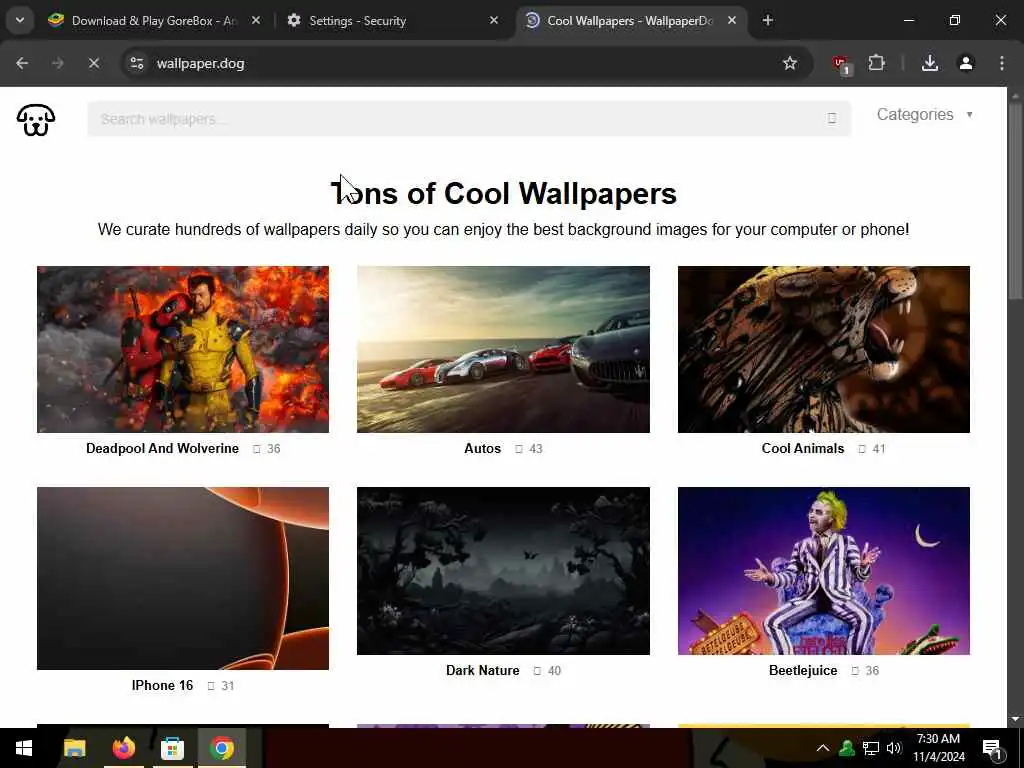This screenshot has height=768, width=1024.
Task: Click the Deadpool and Wolverine thumbnail
Action: coord(183,349)
